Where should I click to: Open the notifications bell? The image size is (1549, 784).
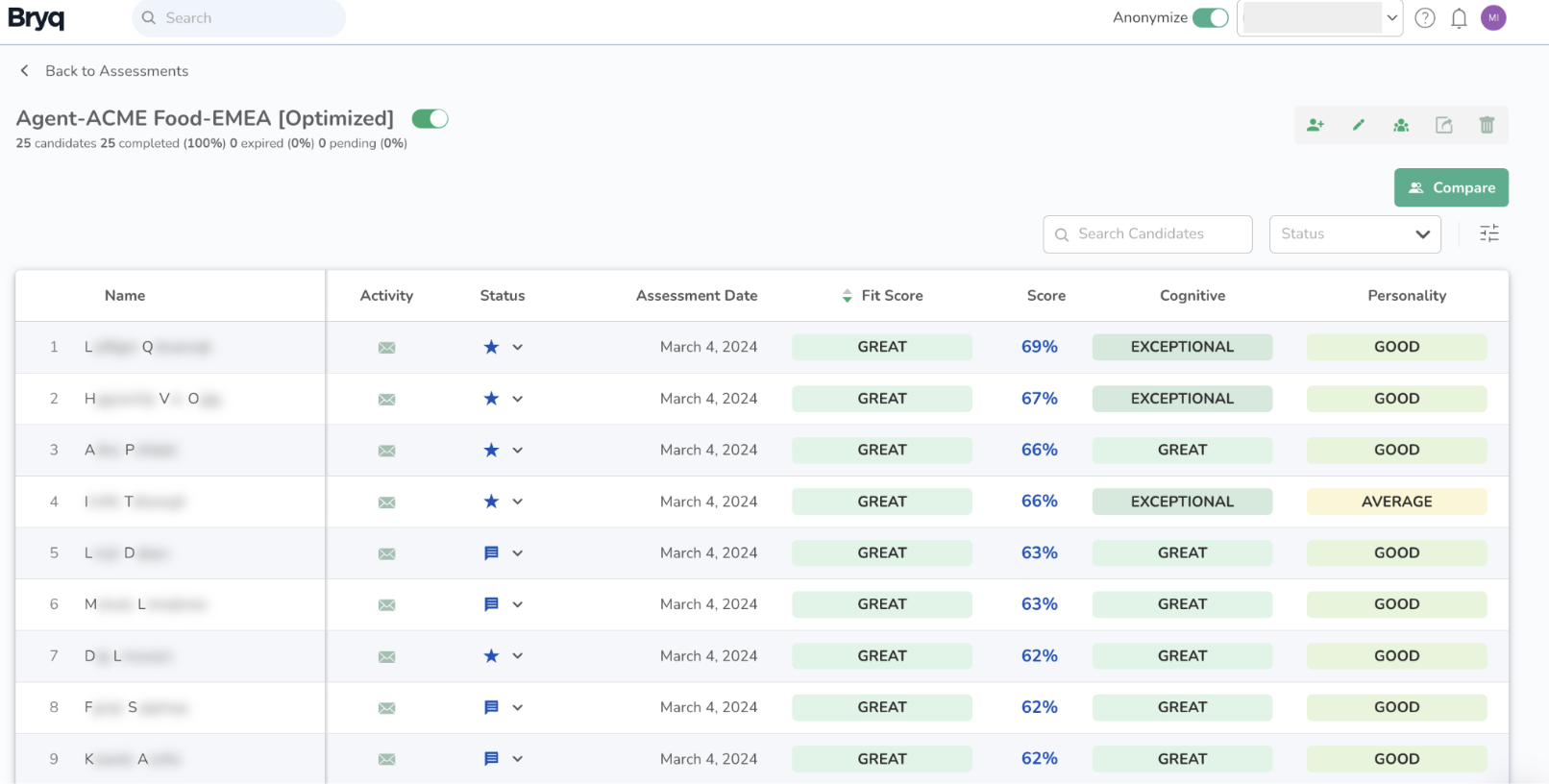click(1459, 18)
